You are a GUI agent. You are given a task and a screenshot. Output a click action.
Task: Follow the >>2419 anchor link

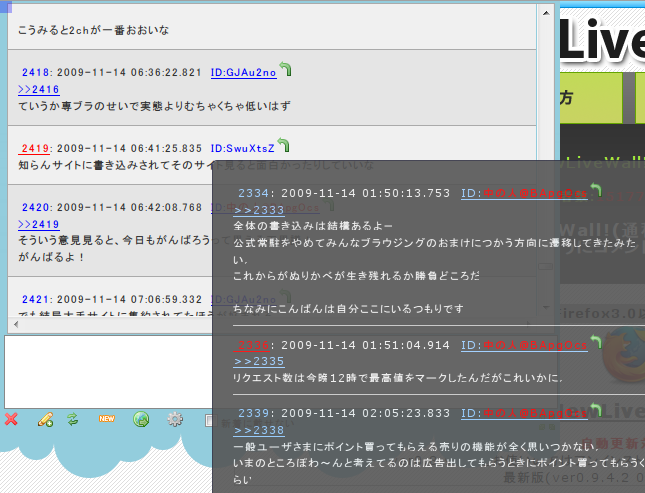click(39, 224)
